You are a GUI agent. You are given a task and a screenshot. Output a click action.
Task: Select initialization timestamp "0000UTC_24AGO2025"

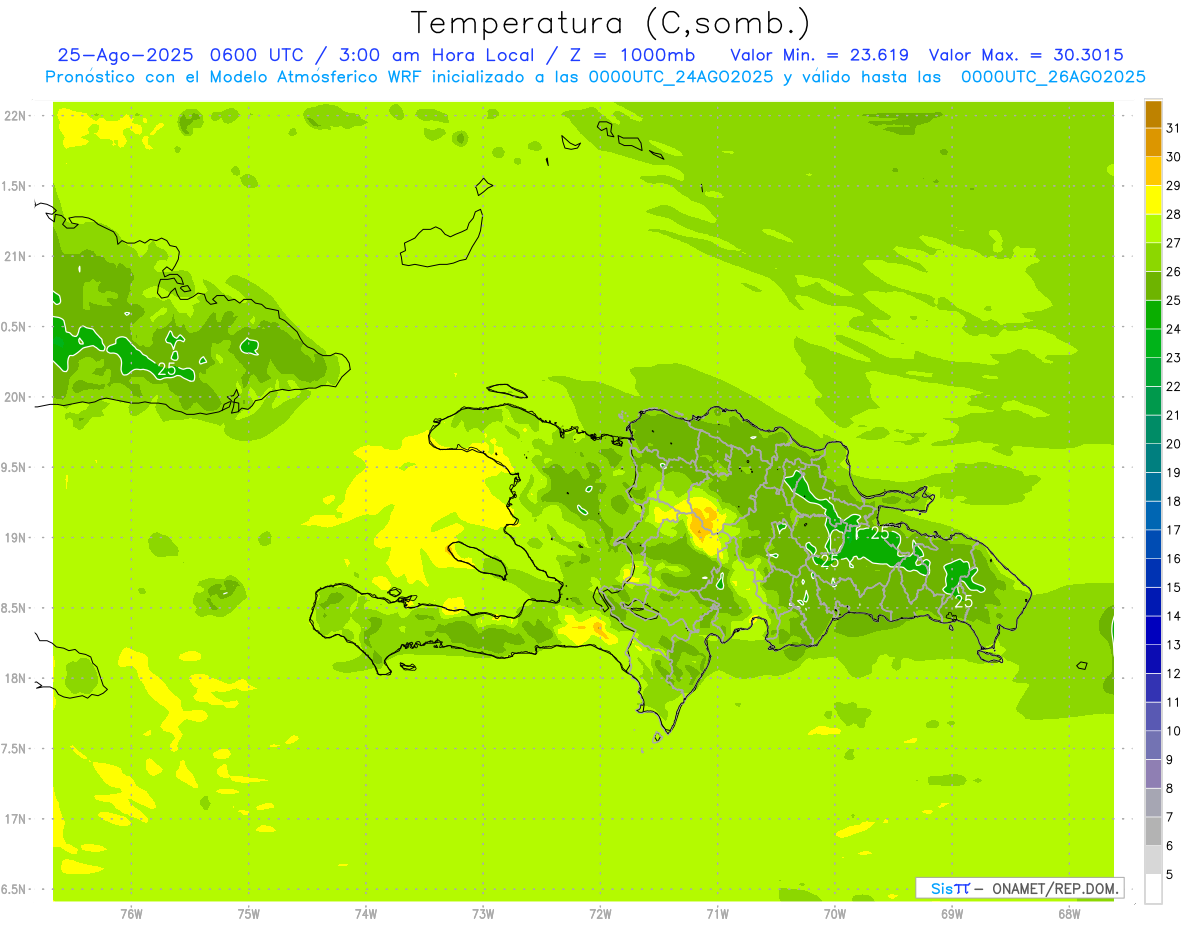tap(681, 77)
